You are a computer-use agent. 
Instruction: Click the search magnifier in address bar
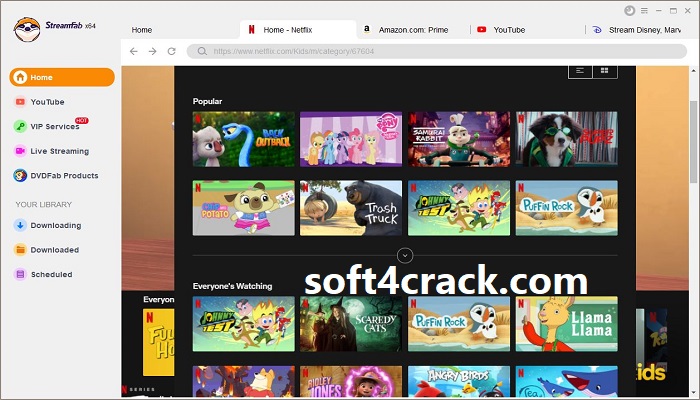click(202, 51)
